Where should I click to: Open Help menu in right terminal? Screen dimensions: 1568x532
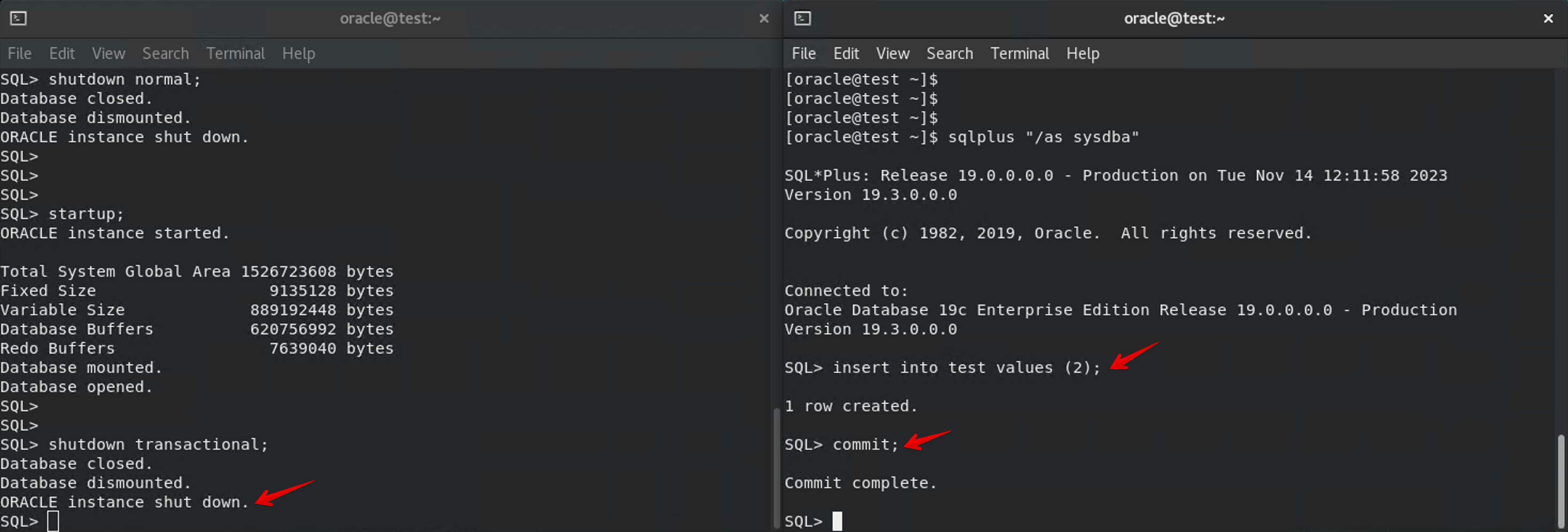click(1082, 53)
